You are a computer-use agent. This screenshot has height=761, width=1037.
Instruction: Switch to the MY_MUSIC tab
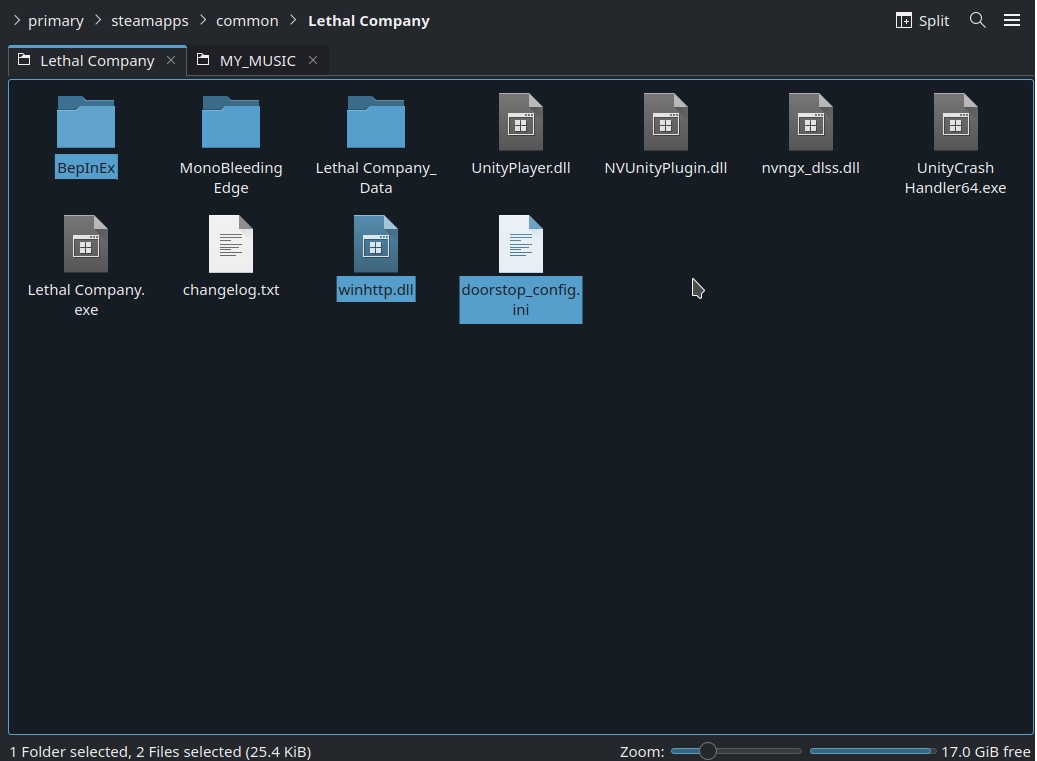(257, 61)
